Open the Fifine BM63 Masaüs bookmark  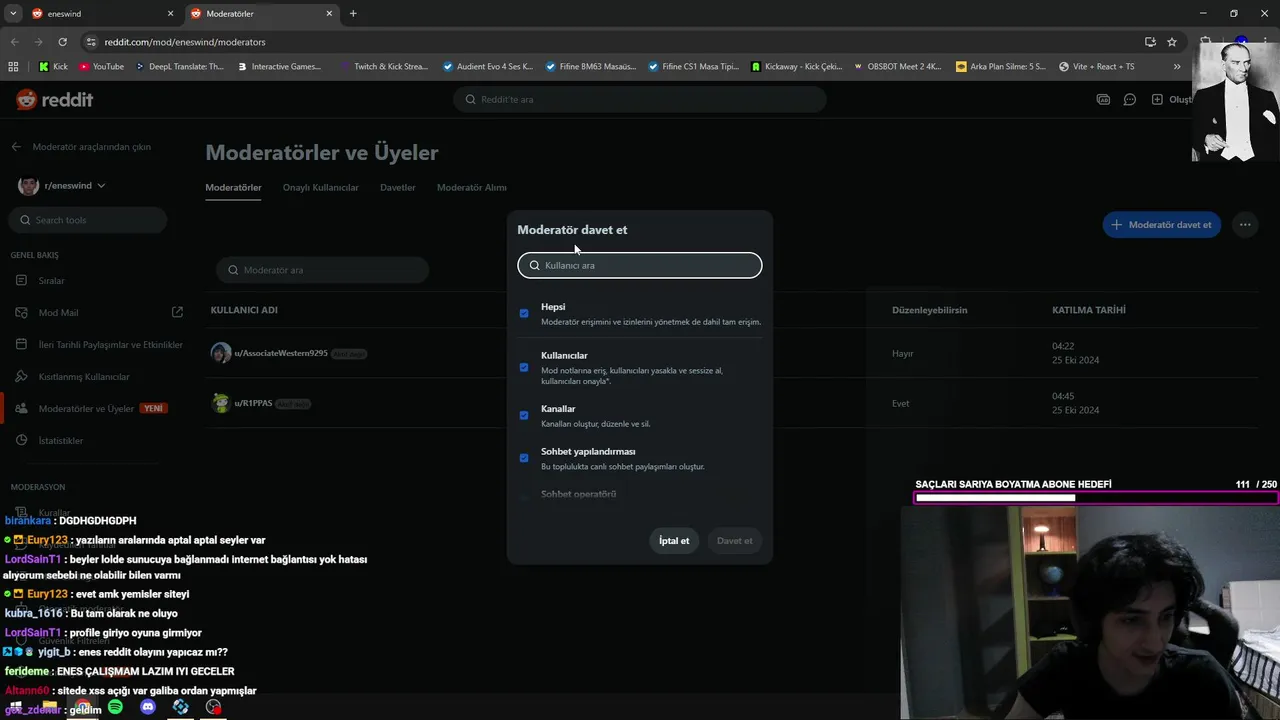591,66
